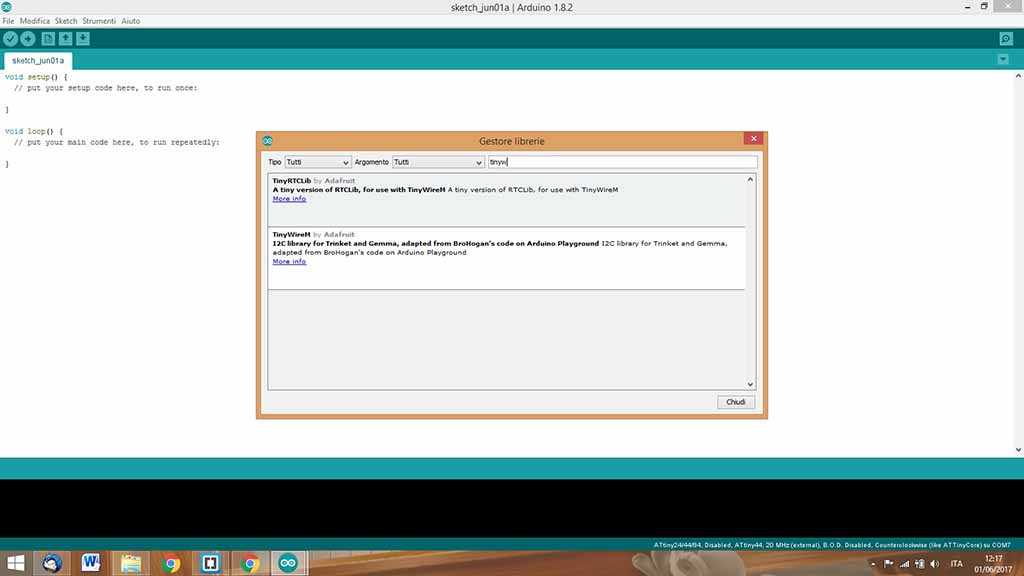Click the network signal tray icon
Image resolution: width=1024 pixels, height=576 pixels.
pyautogui.click(x=904, y=564)
